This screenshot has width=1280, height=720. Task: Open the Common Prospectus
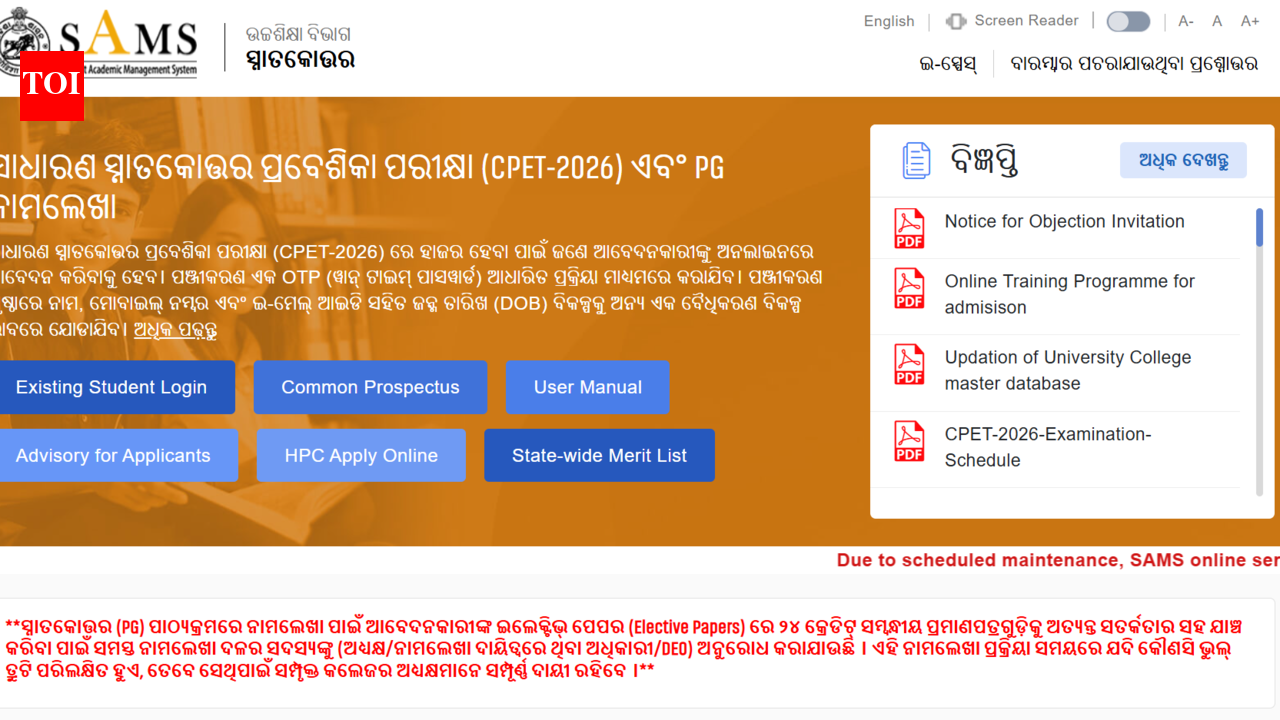click(370, 387)
